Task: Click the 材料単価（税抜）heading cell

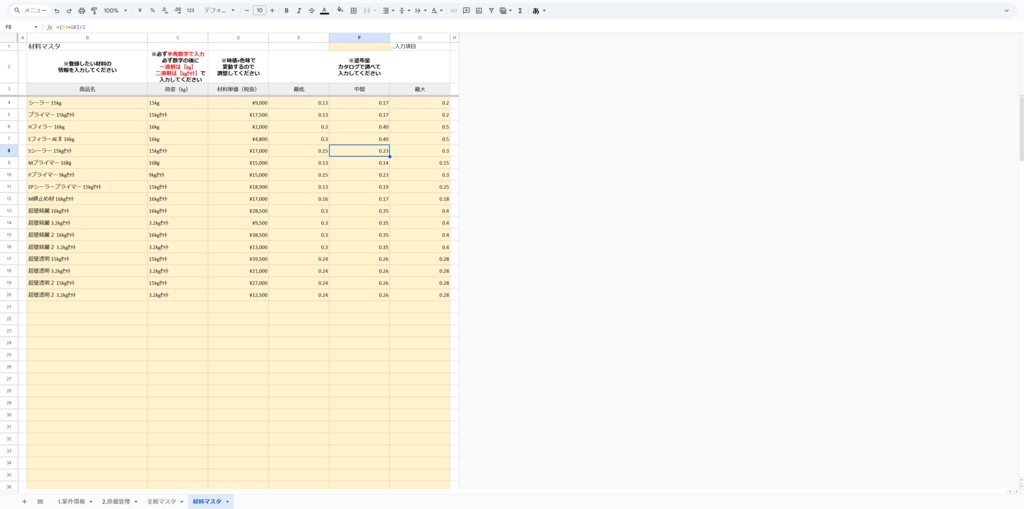Action: (238, 89)
